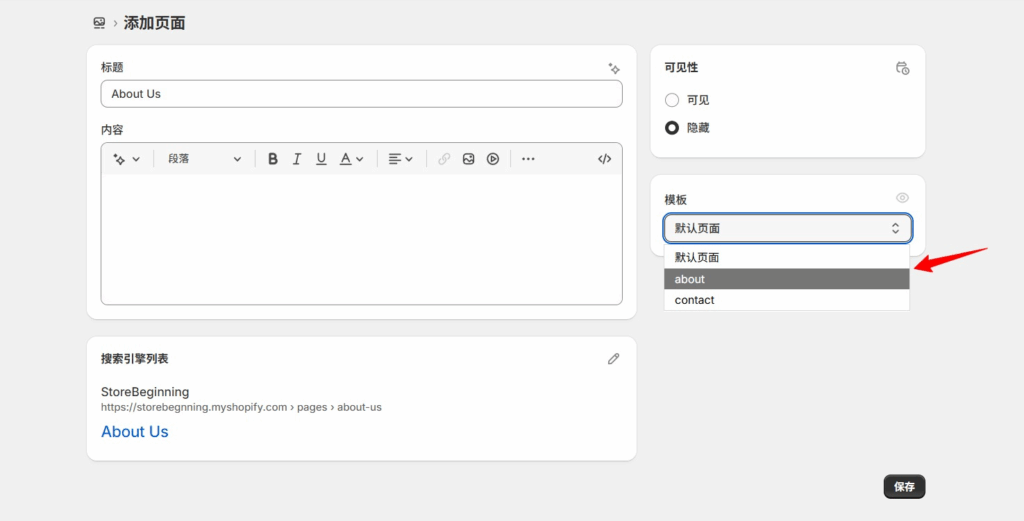Toggle italic text formatting
1024x521 pixels.
297,159
